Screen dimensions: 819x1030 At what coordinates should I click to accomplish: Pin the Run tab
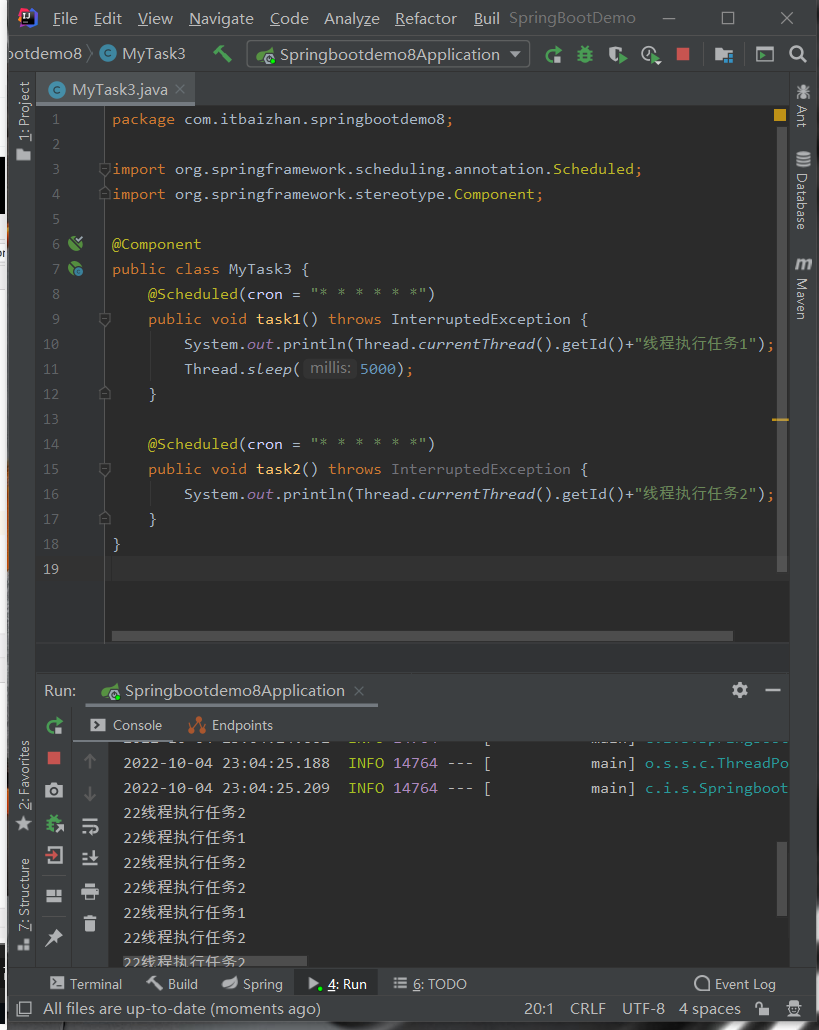pos(55,937)
